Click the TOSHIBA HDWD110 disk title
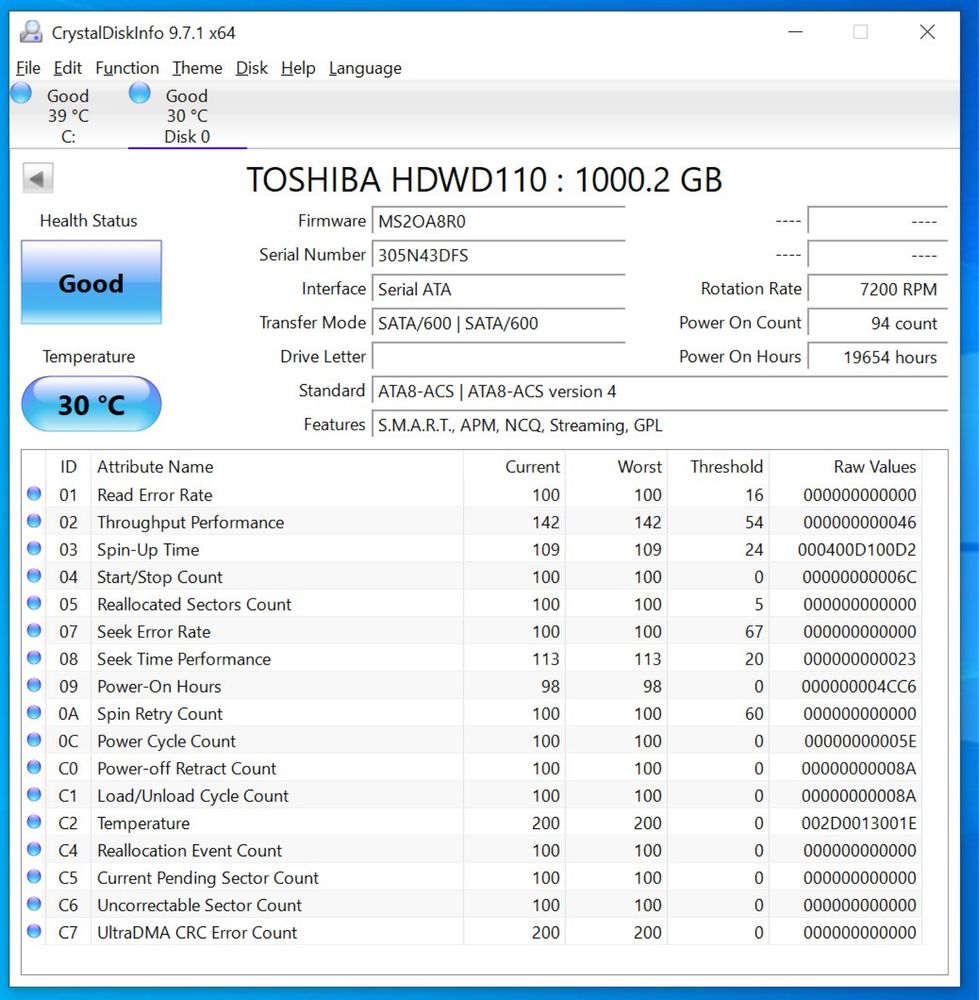 pyautogui.click(x=485, y=180)
